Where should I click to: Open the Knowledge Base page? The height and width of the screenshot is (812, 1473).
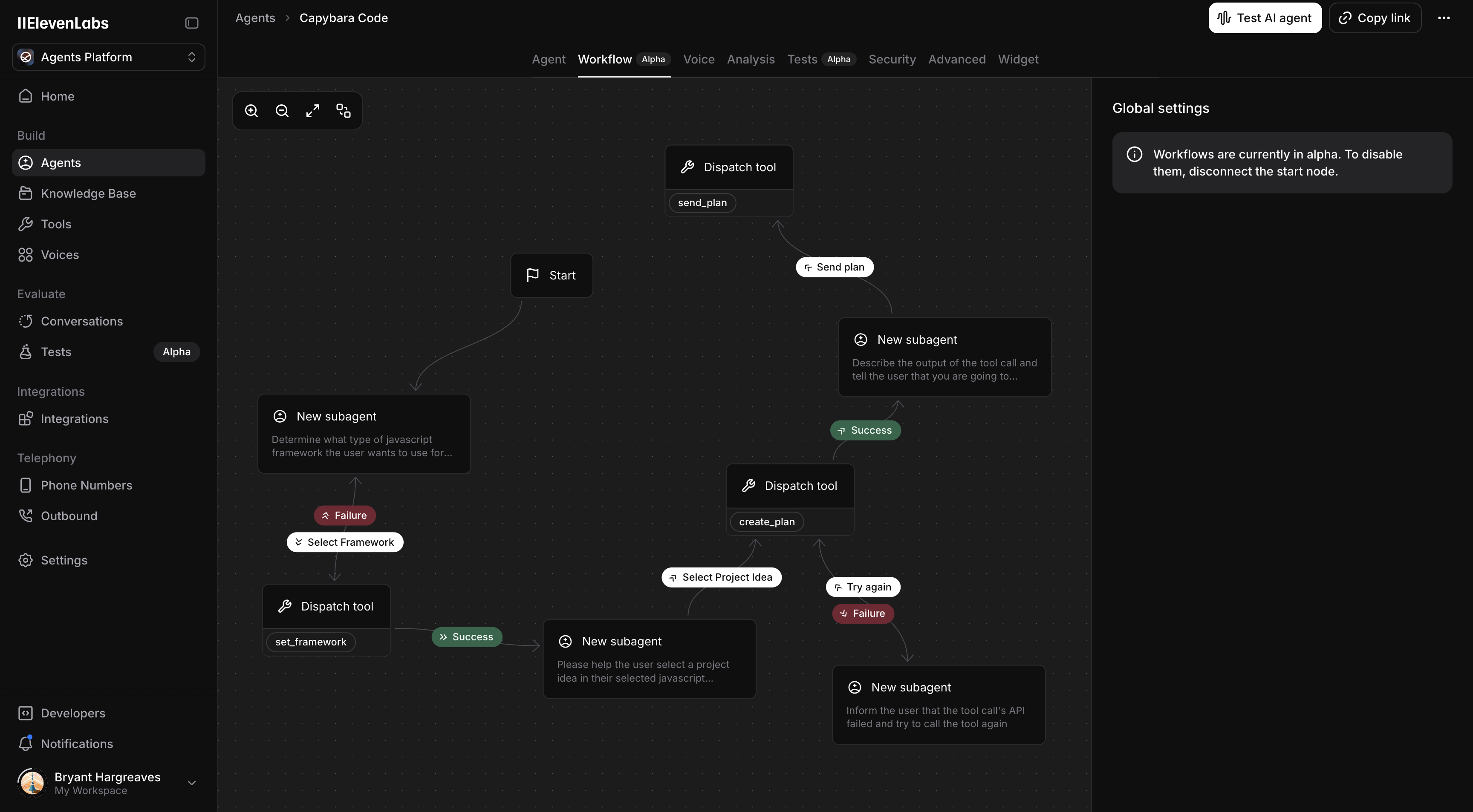coord(88,193)
